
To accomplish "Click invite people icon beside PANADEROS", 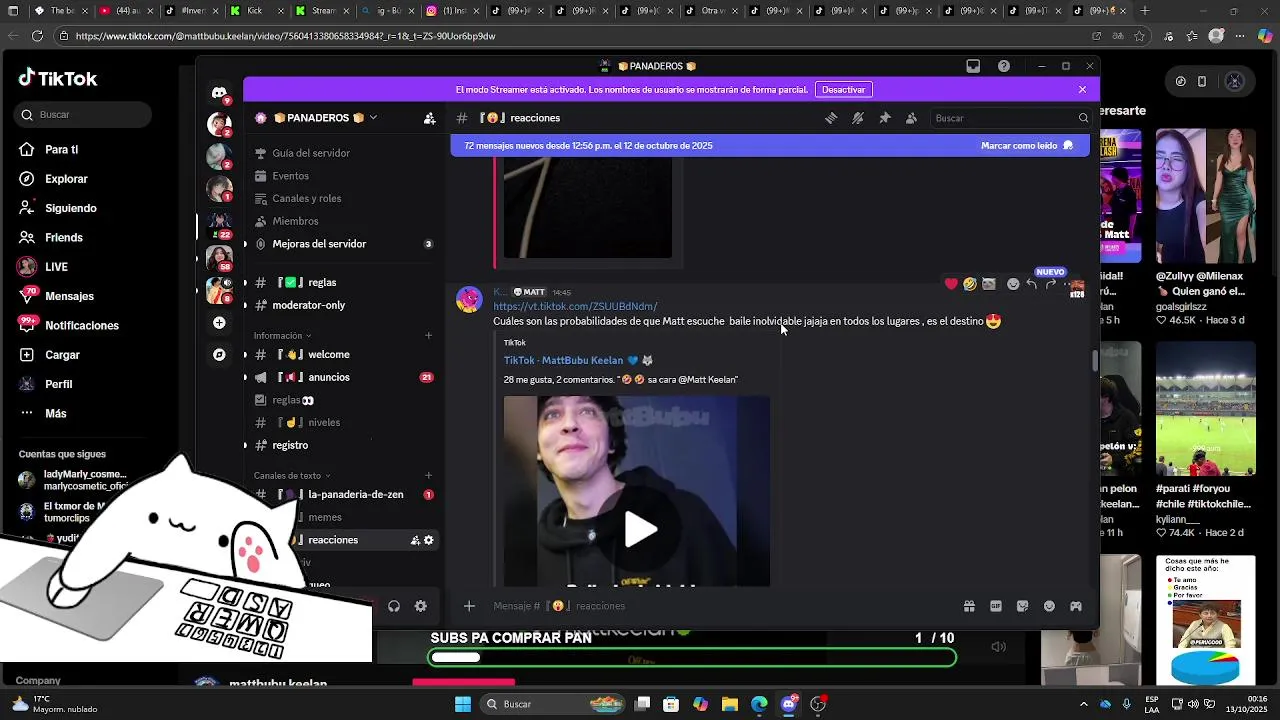I will (x=429, y=118).
